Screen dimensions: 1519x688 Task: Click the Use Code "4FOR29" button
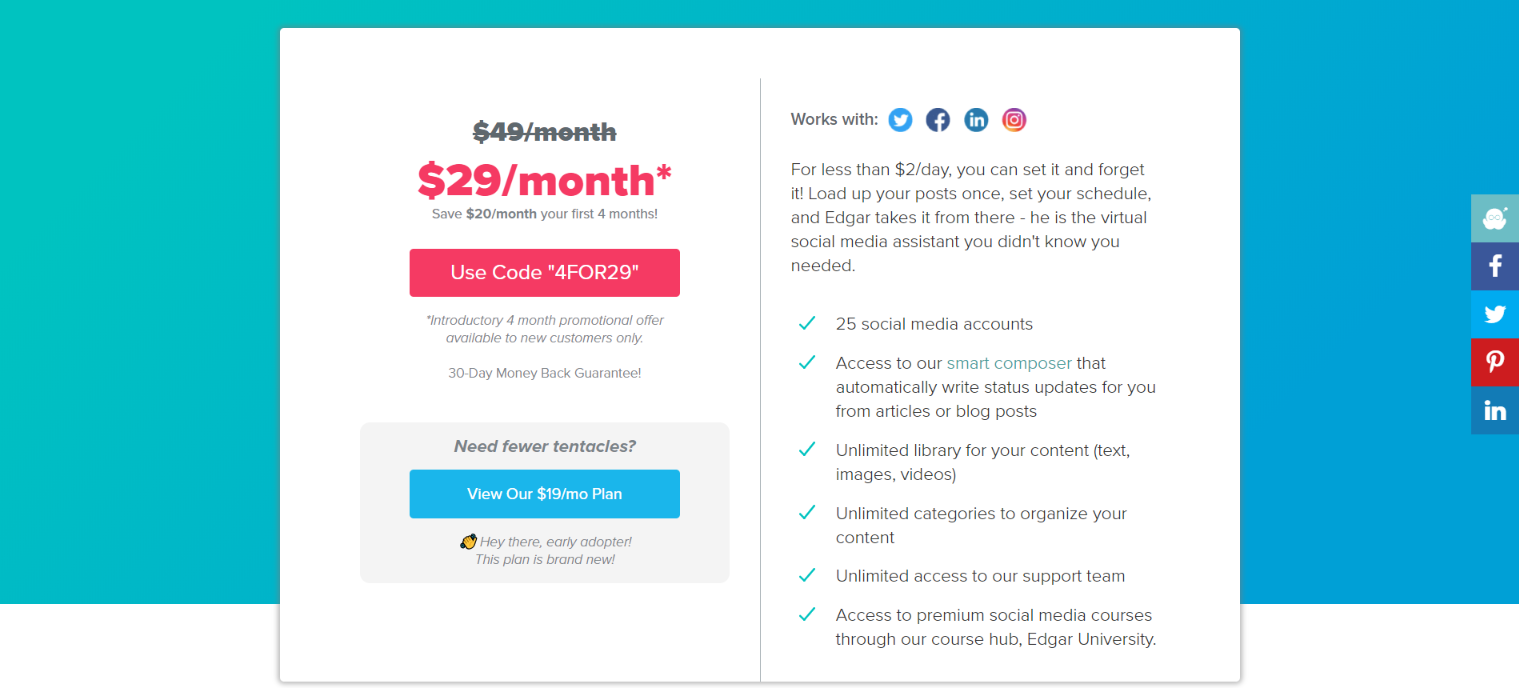tap(544, 273)
